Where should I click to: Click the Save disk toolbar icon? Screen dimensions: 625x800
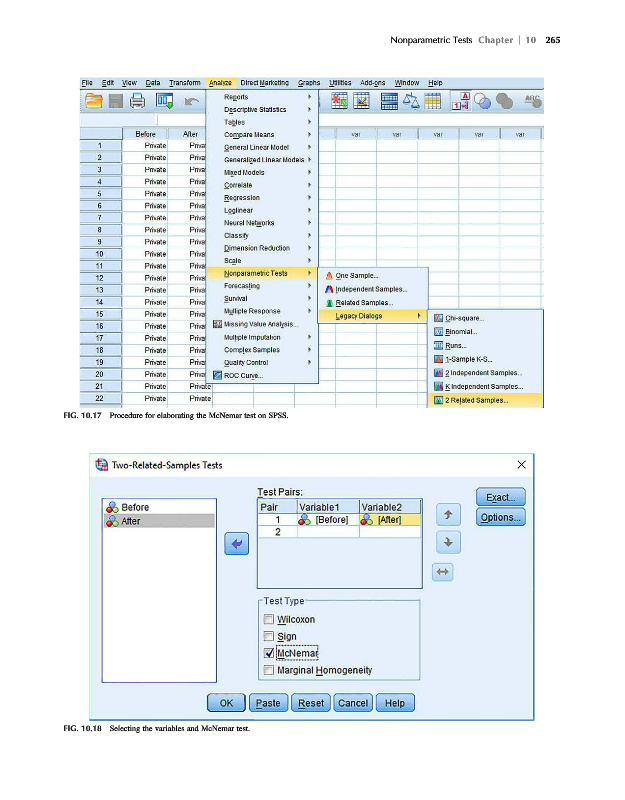tap(116, 101)
